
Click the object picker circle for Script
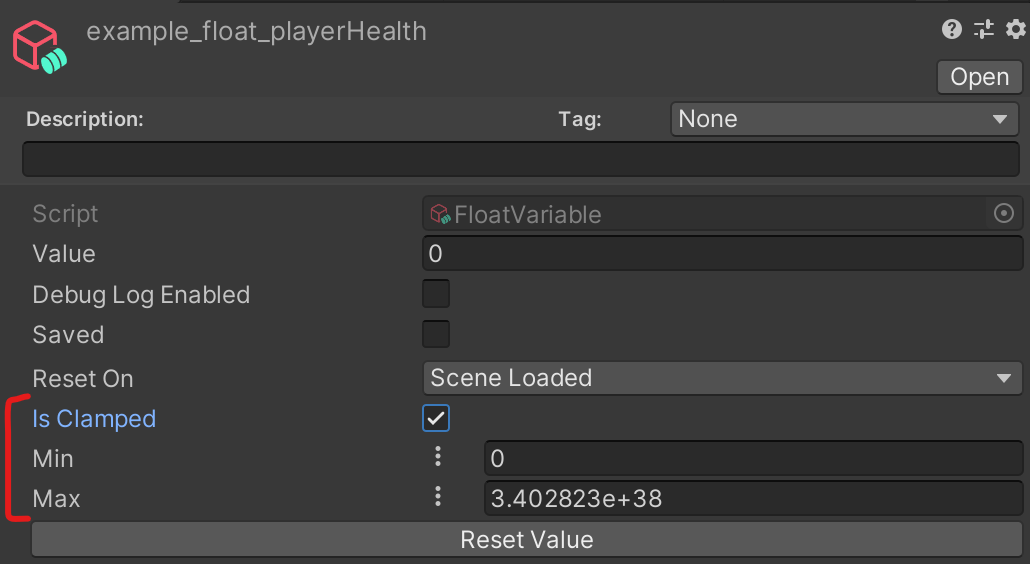pos(1004,213)
